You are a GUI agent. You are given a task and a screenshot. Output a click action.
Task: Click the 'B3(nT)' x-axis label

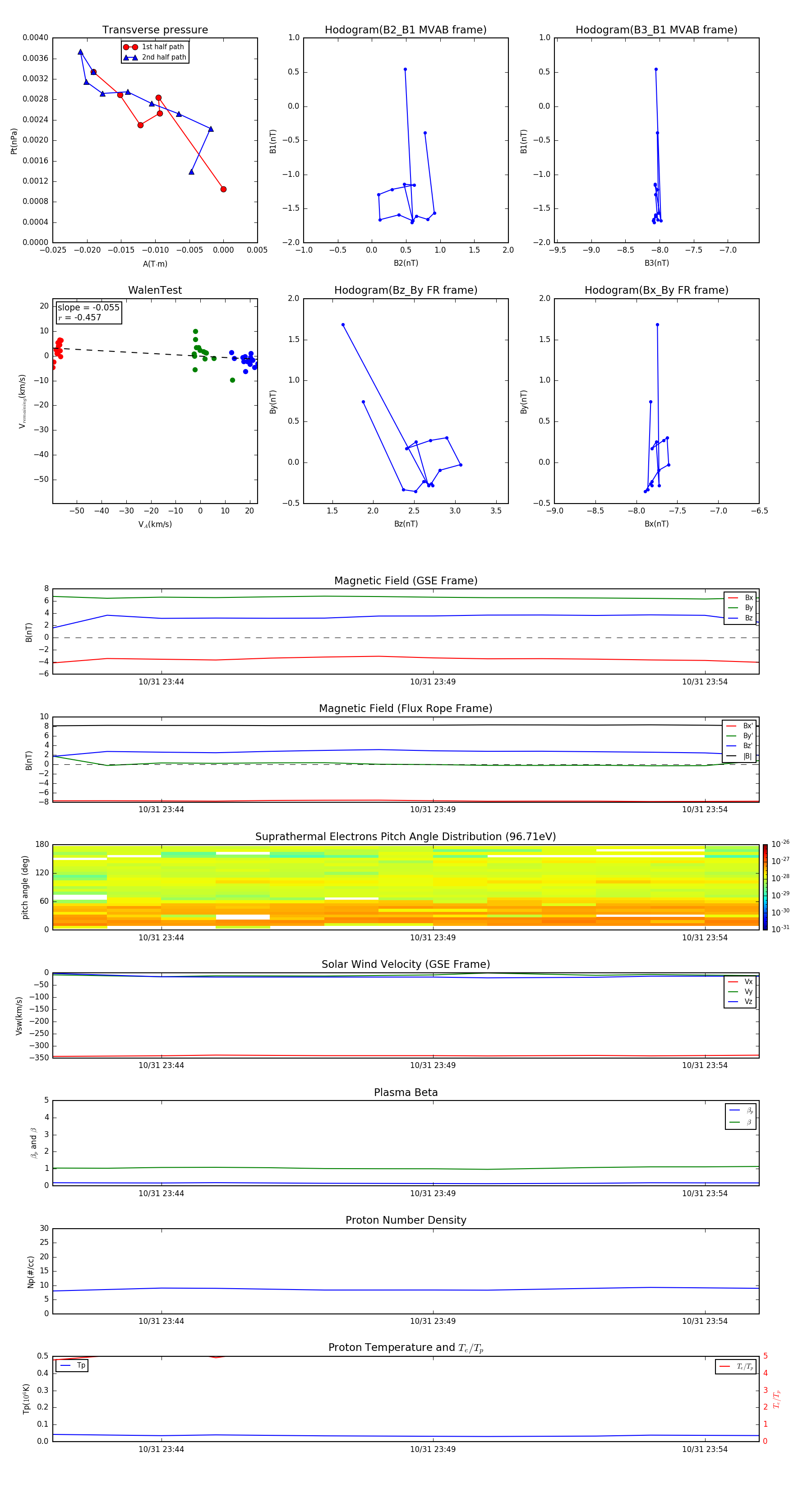pyautogui.click(x=656, y=263)
